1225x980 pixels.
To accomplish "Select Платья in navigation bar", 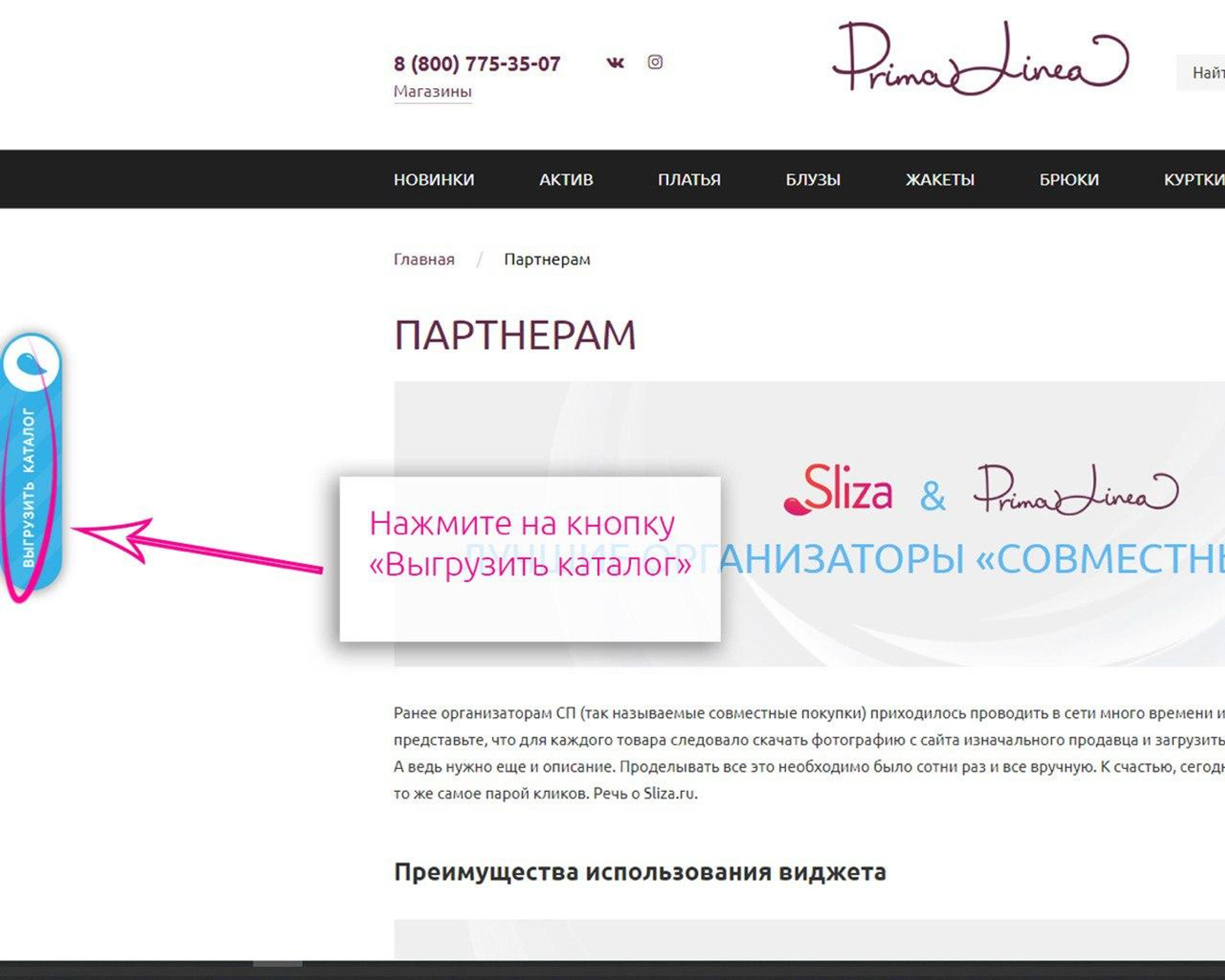I will pyautogui.click(x=689, y=180).
